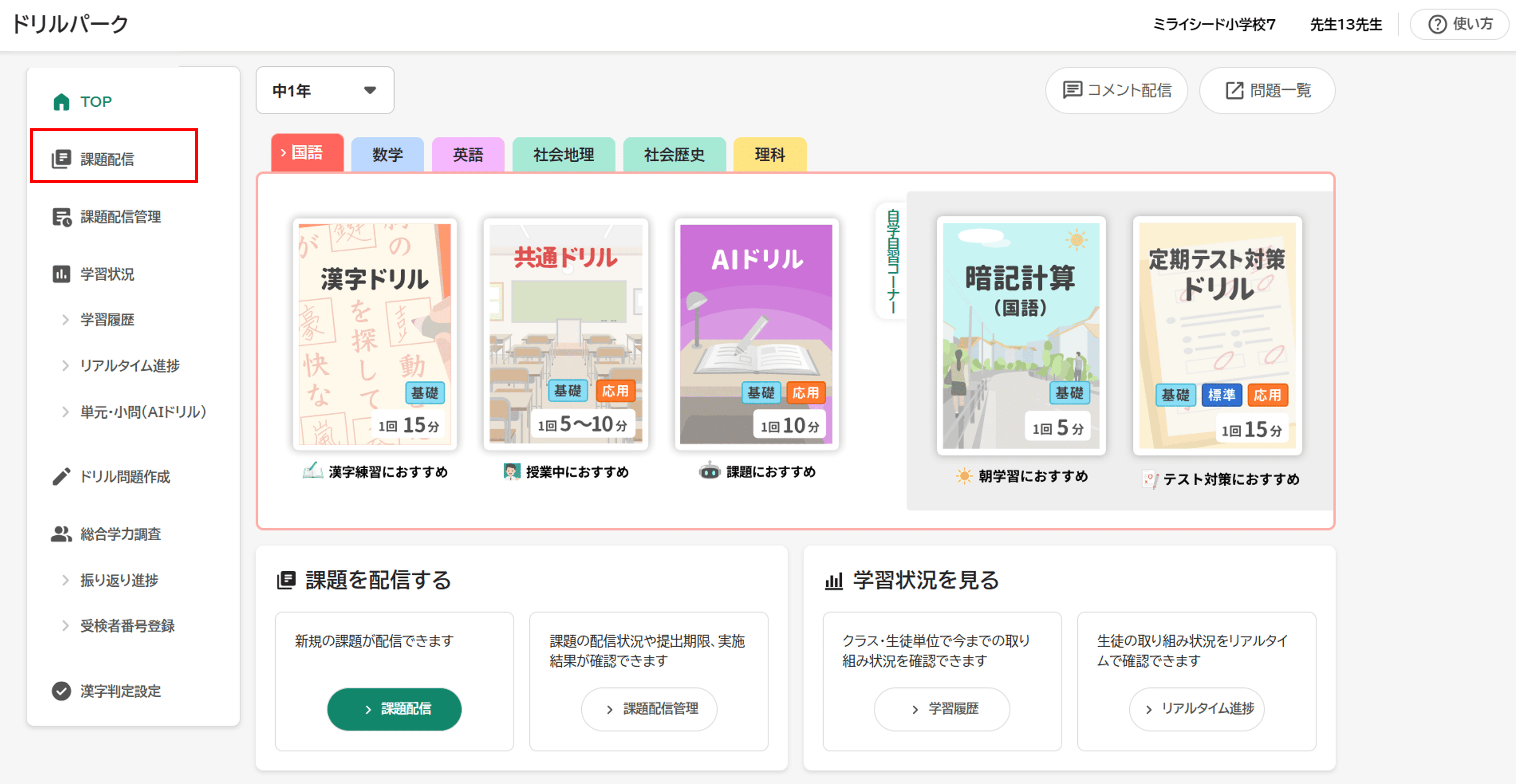Click the TOP home icon
Screen dimensions: 1516x784
pyautogui.click(x=61, y=102)
